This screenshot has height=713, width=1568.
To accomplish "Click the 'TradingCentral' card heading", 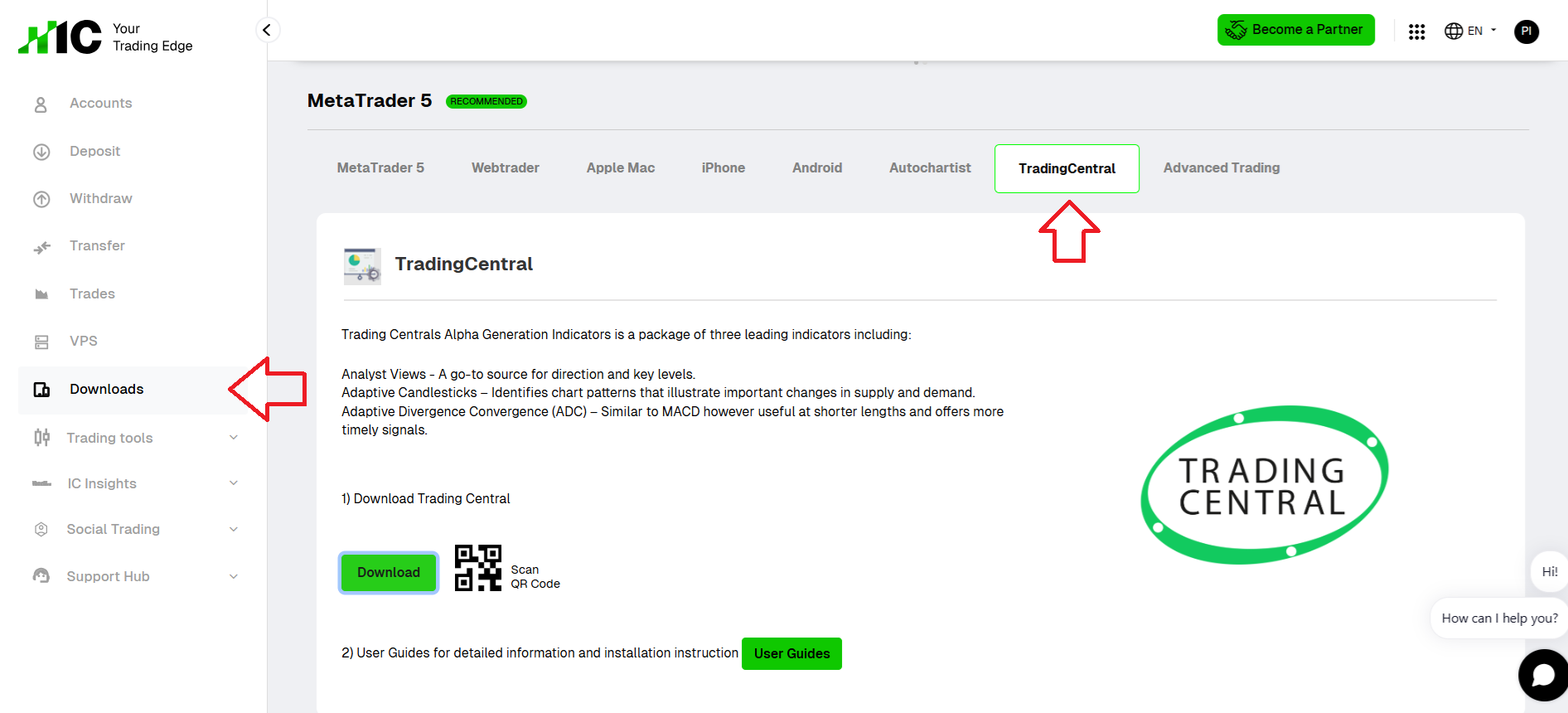I will click(x=464, y=264).
